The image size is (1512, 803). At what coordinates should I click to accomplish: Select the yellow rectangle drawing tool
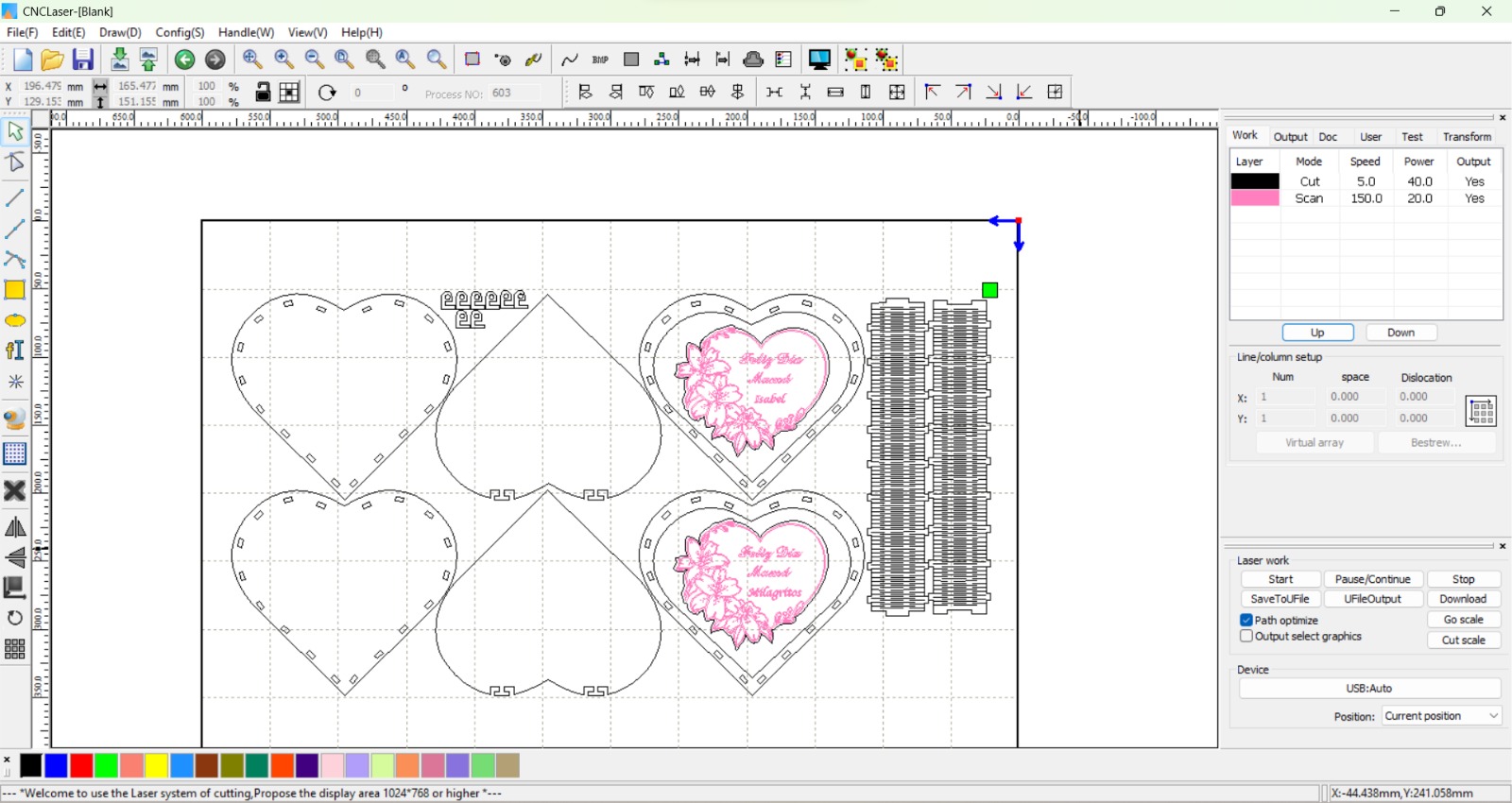click(15, 290)
